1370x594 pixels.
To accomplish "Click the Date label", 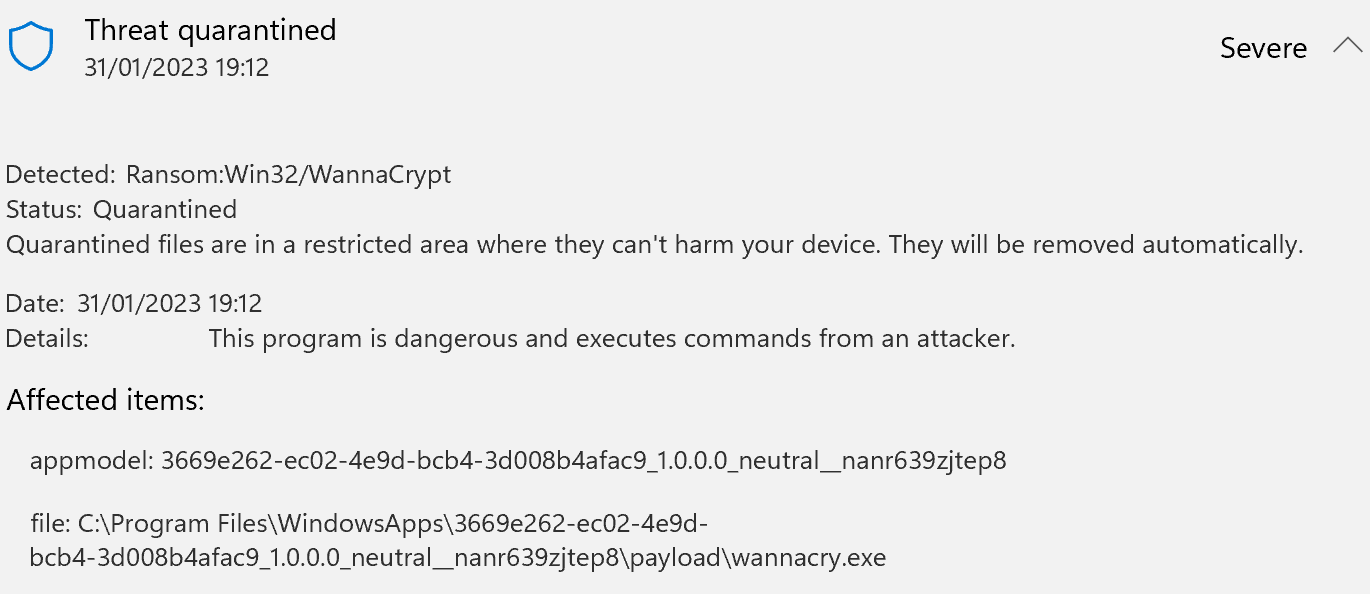I will click(x=35, y=303).
